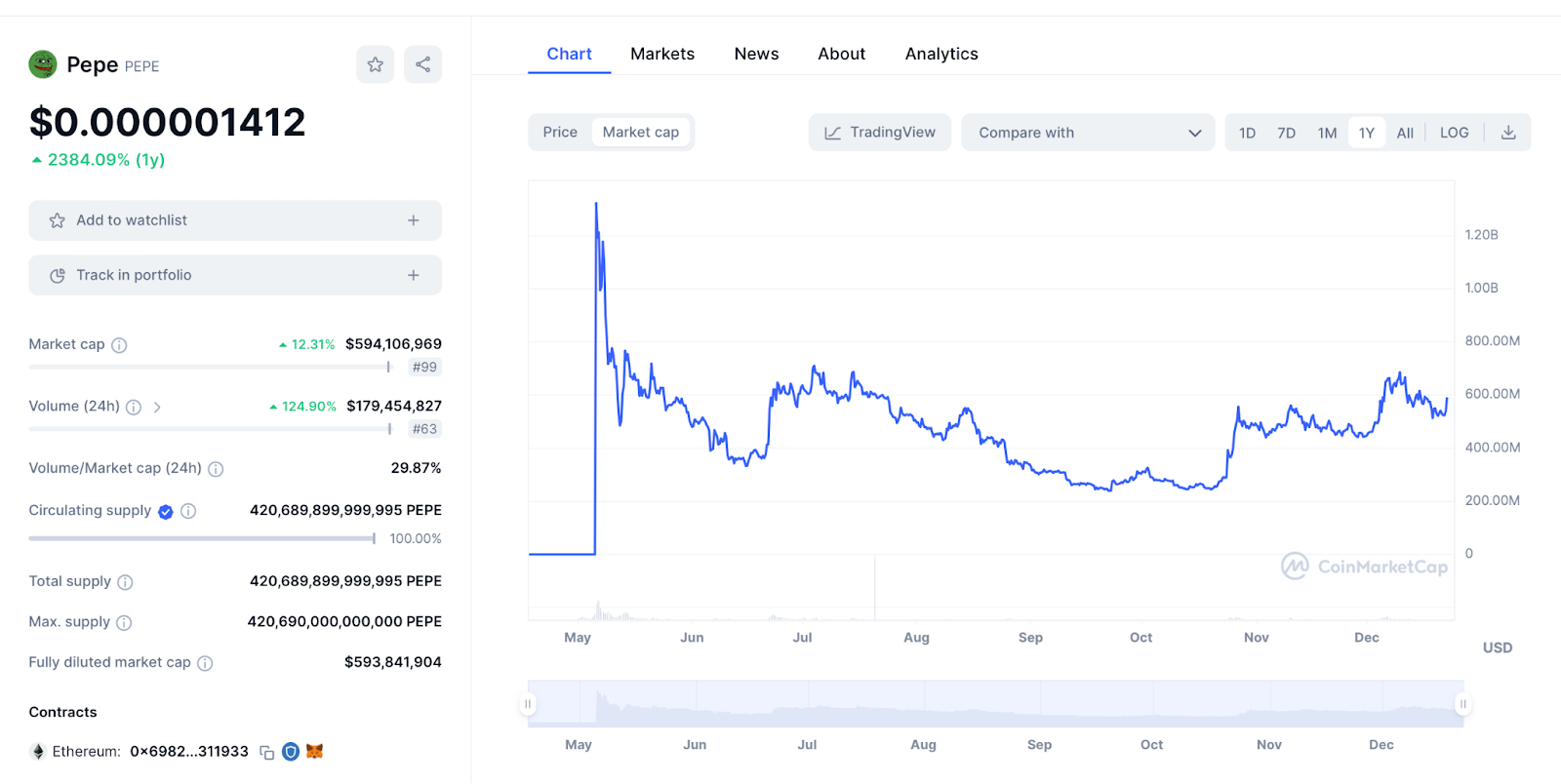The width and height of the screenshot is (1561, 784).
Task: Open Volume/Market cap (24h) info icon
Action: 216,469
